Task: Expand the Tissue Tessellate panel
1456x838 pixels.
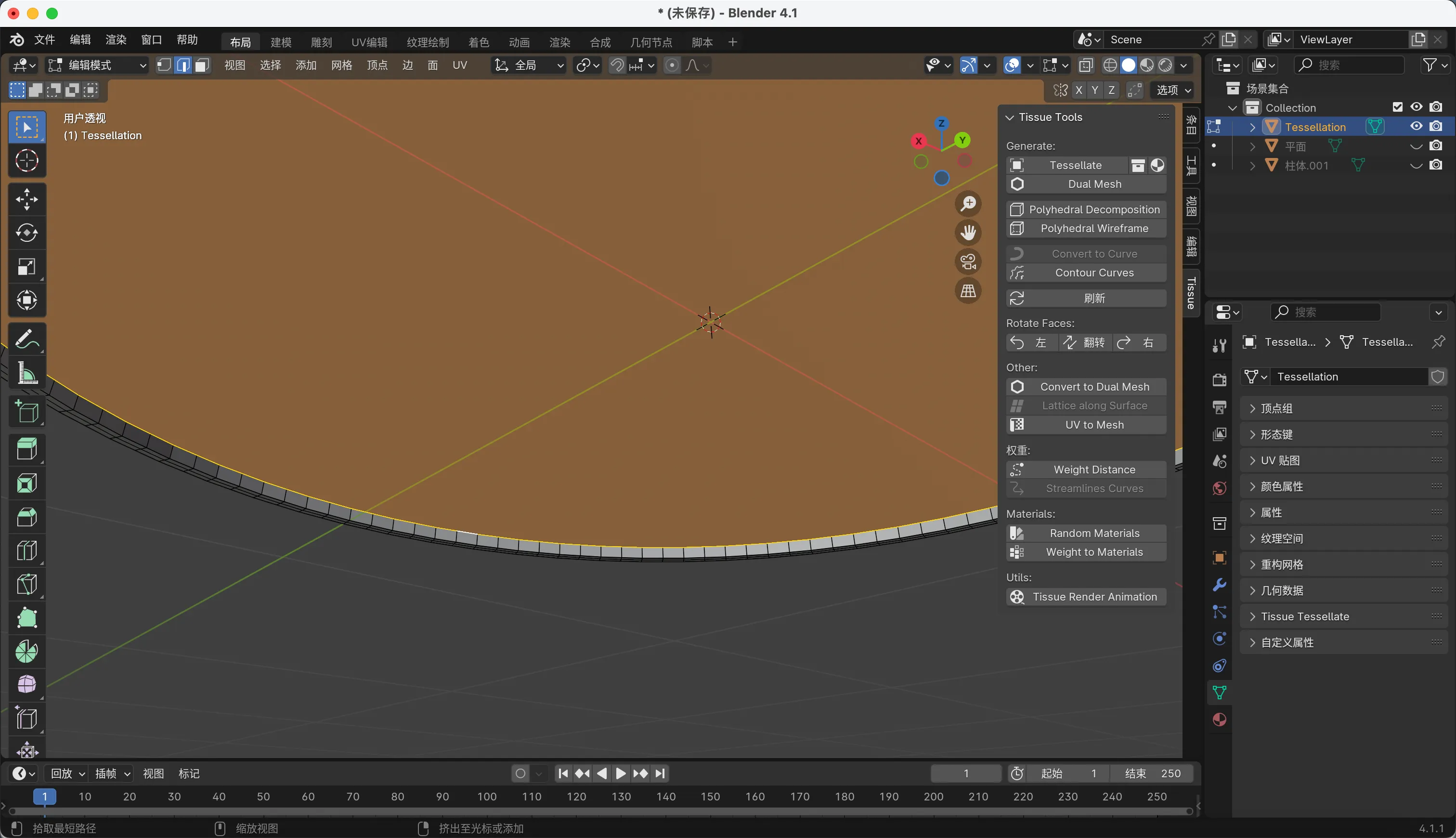Action: pos(1305,616)
